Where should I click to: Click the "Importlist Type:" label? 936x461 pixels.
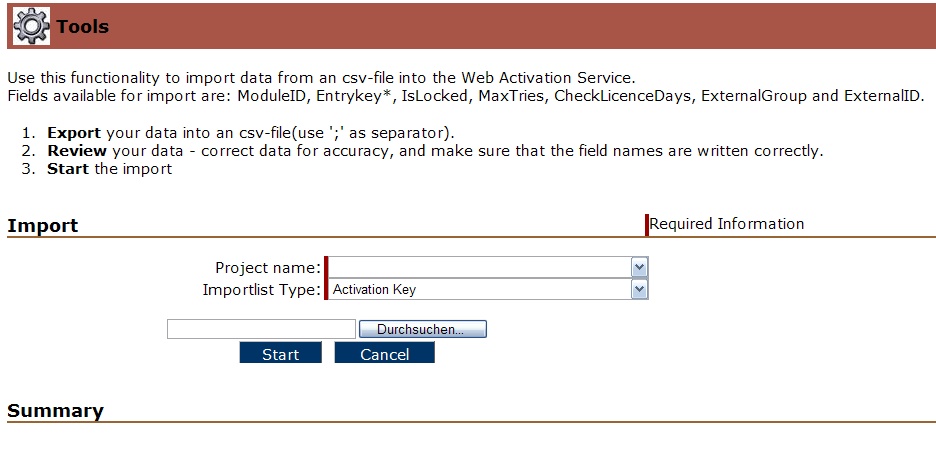(x=261, y=289)
